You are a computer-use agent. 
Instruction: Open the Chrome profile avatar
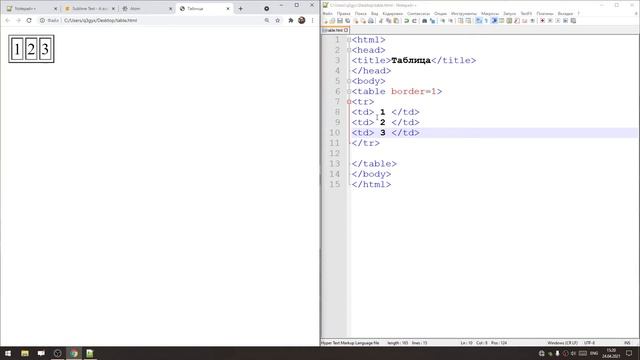(x=302, y=20)
